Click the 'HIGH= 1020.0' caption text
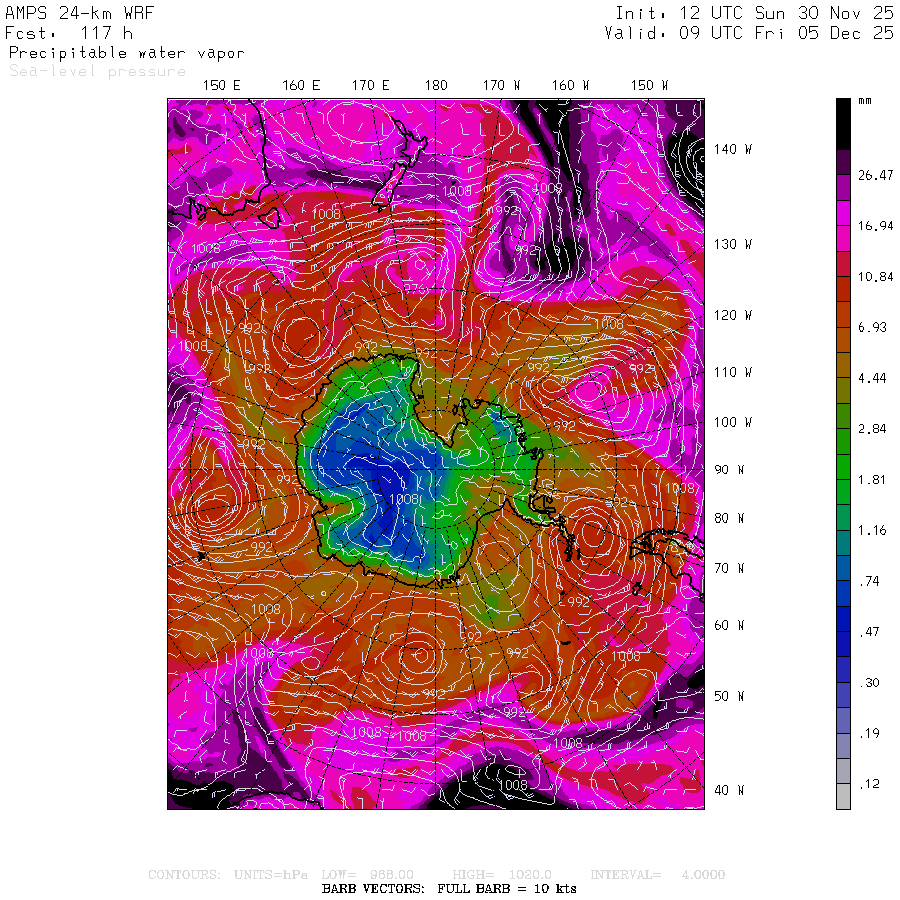 click(502, 875)
